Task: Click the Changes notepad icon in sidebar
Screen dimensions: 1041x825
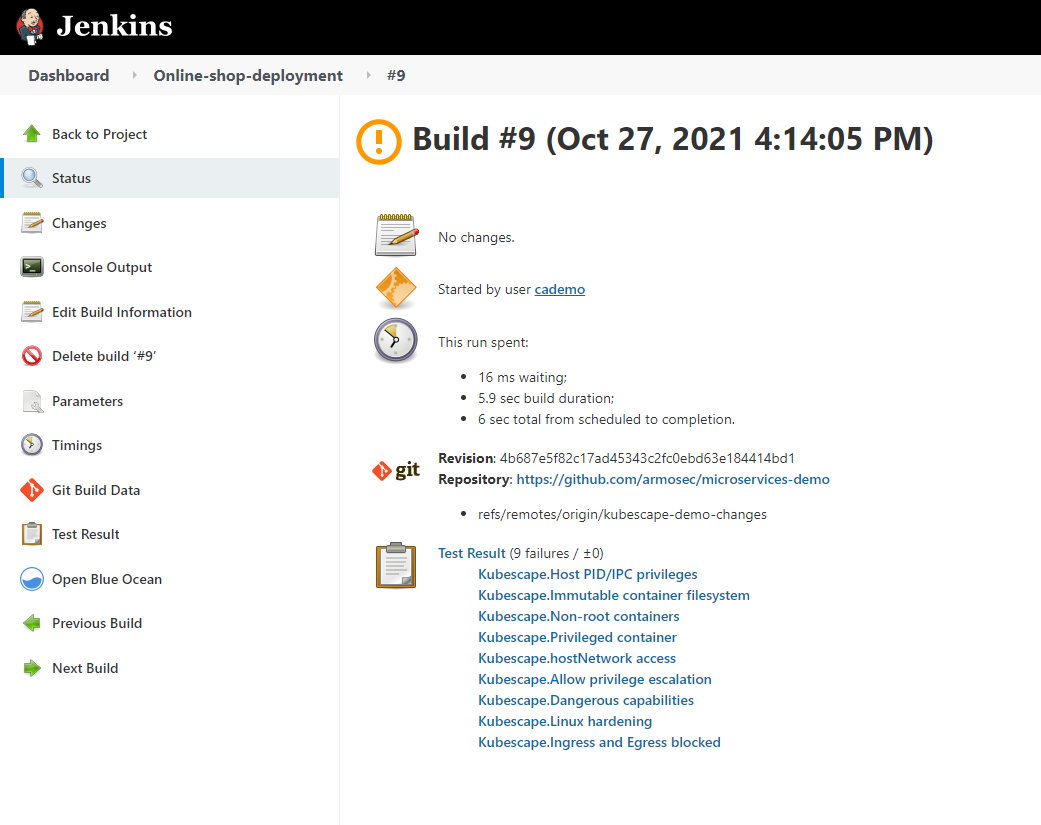Action: [x=32, y=223]
